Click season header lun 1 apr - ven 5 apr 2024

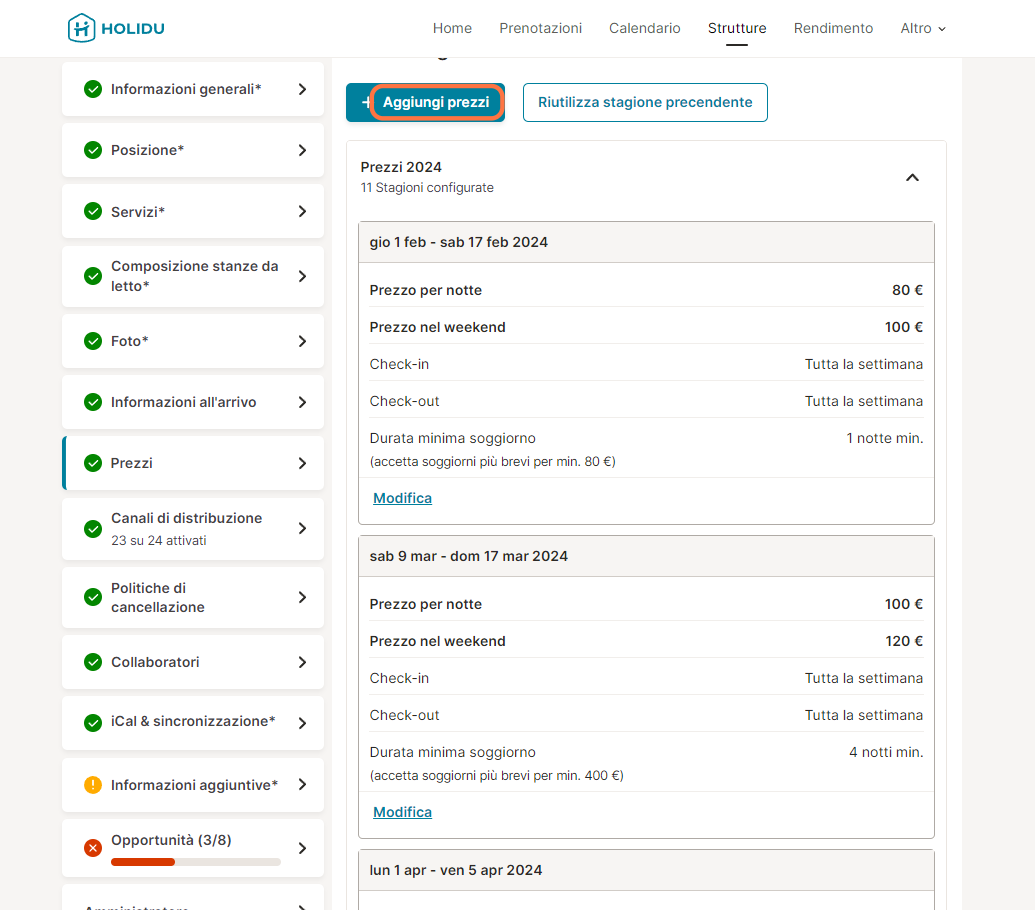pos(646,870)
